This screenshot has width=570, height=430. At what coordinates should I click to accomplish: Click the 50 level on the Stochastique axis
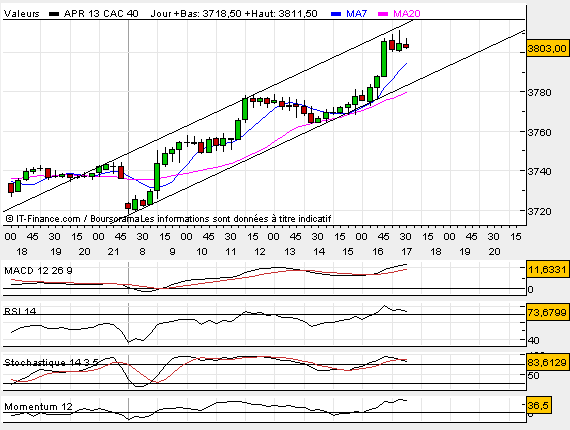[x=534, y=375]
